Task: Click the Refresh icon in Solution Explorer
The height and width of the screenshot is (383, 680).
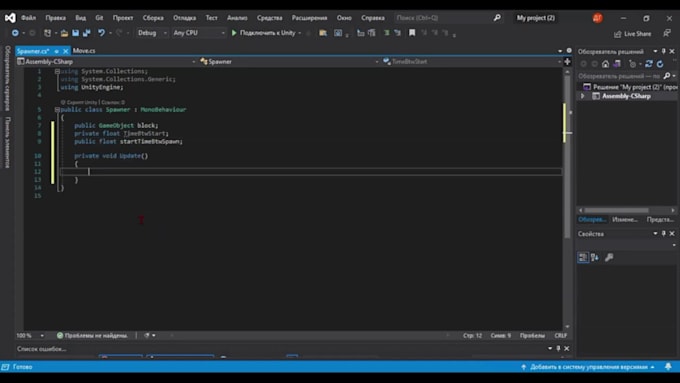Action: [x=660, y=64]
